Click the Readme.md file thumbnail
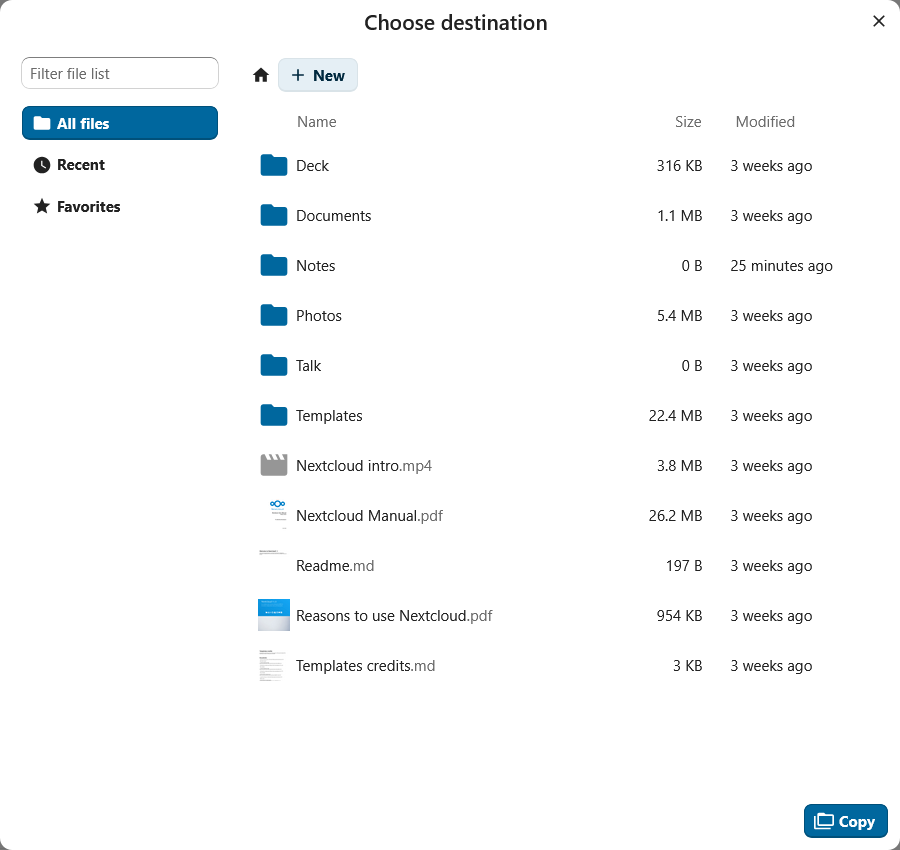This screenshot has width=900, height=850. [x=274, y=565]
